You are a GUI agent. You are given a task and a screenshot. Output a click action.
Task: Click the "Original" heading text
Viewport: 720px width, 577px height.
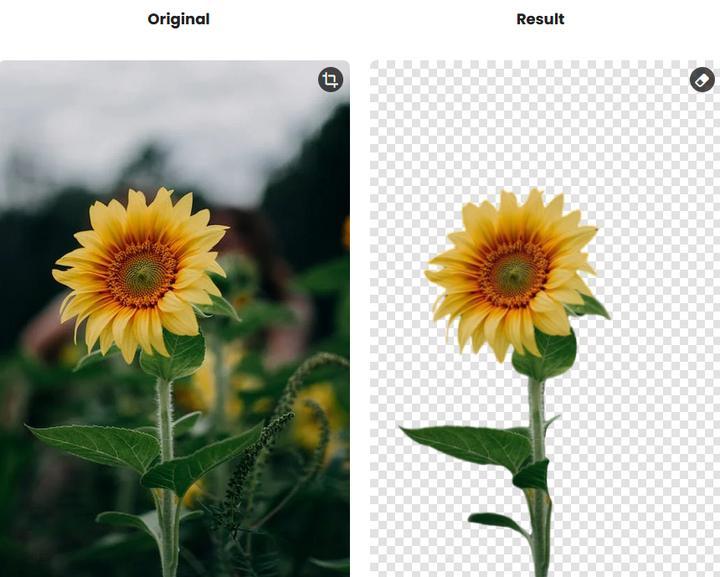(179, 19)
